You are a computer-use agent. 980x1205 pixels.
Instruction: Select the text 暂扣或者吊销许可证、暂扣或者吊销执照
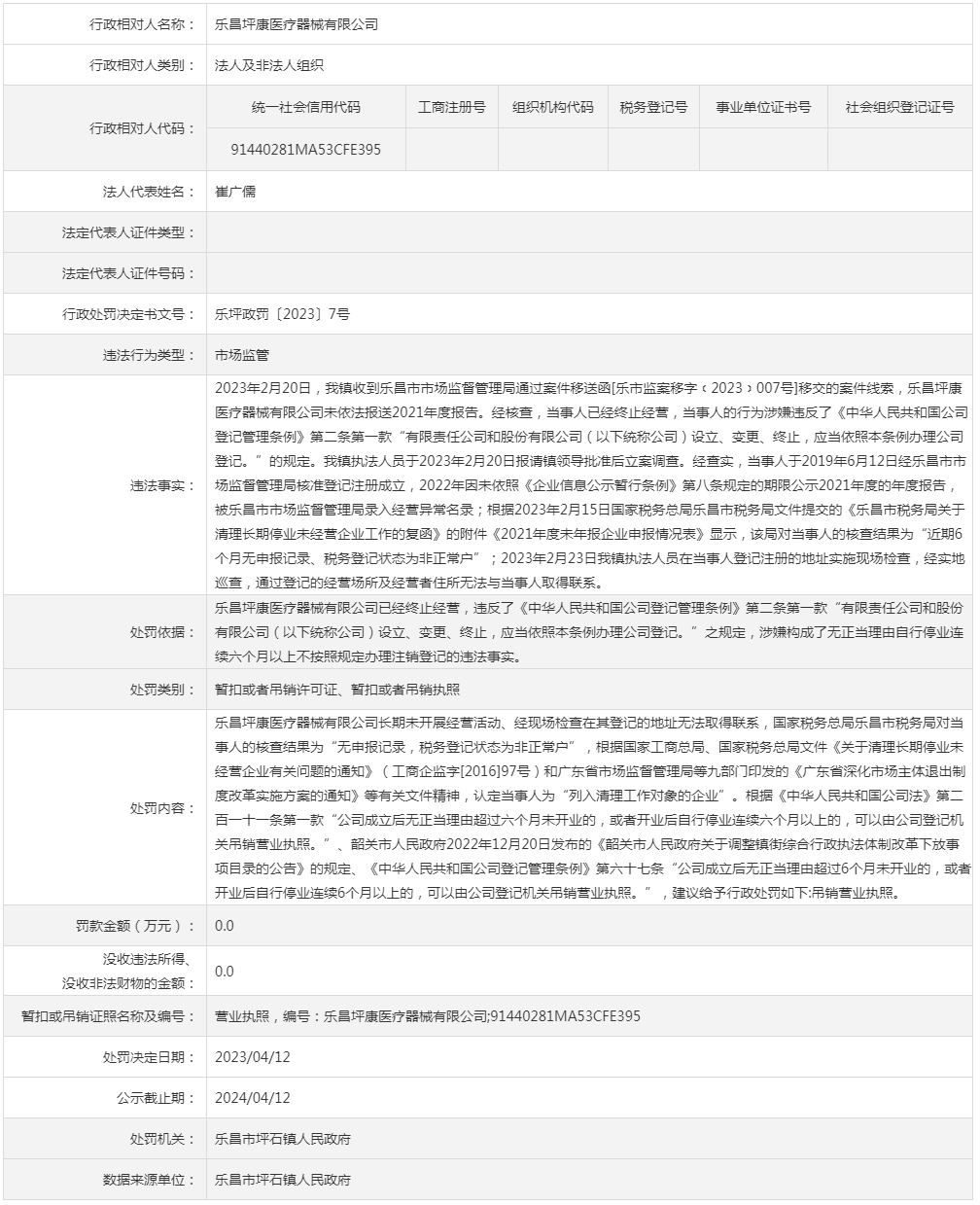[x=337, y=689]
